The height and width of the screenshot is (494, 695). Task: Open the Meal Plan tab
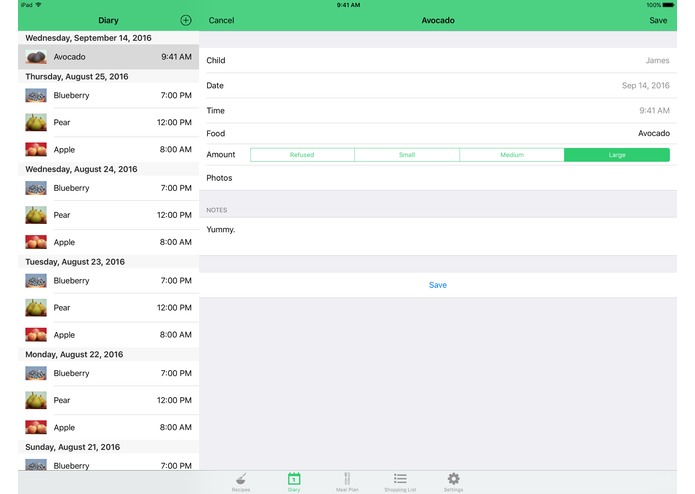point(347,482)
